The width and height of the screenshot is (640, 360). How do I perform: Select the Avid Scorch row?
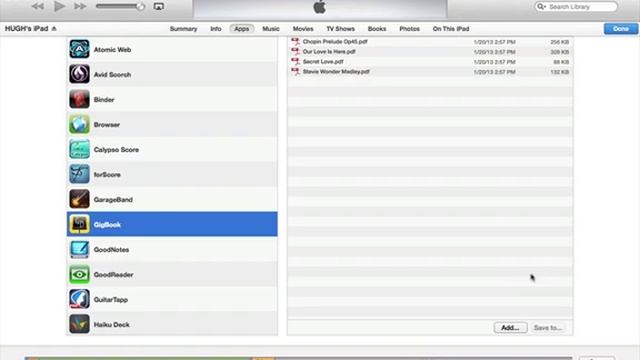coord(172,74)
